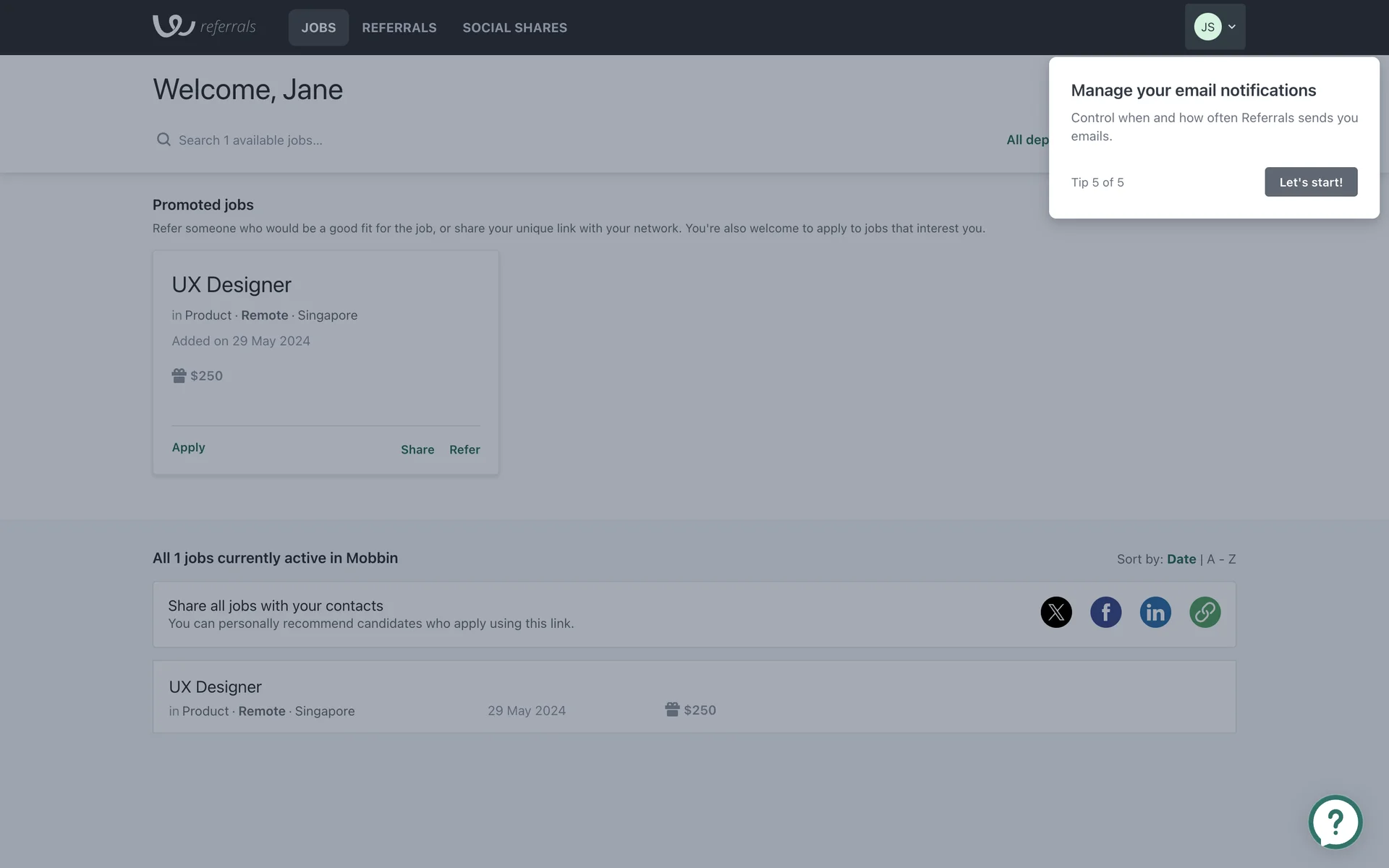Share all jobs on LinkedIn
1389x868 pixels.
click(1155, 613)
